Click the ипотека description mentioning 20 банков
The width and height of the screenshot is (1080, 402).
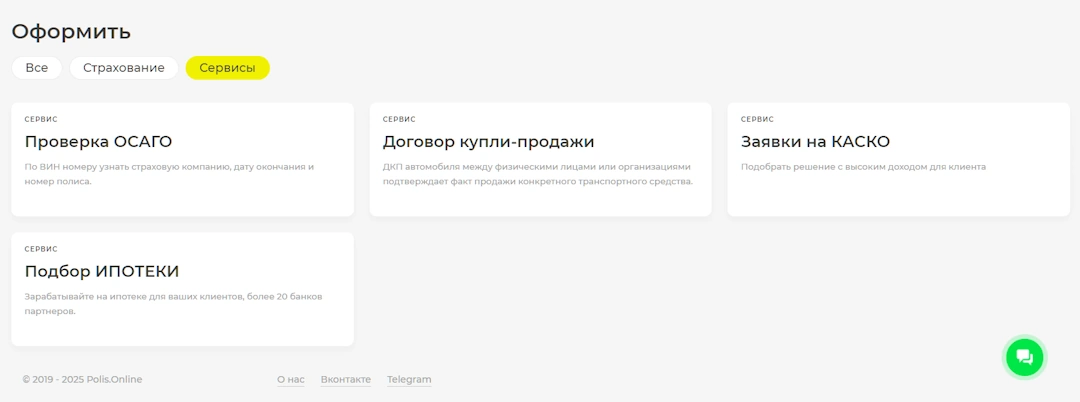173,304
